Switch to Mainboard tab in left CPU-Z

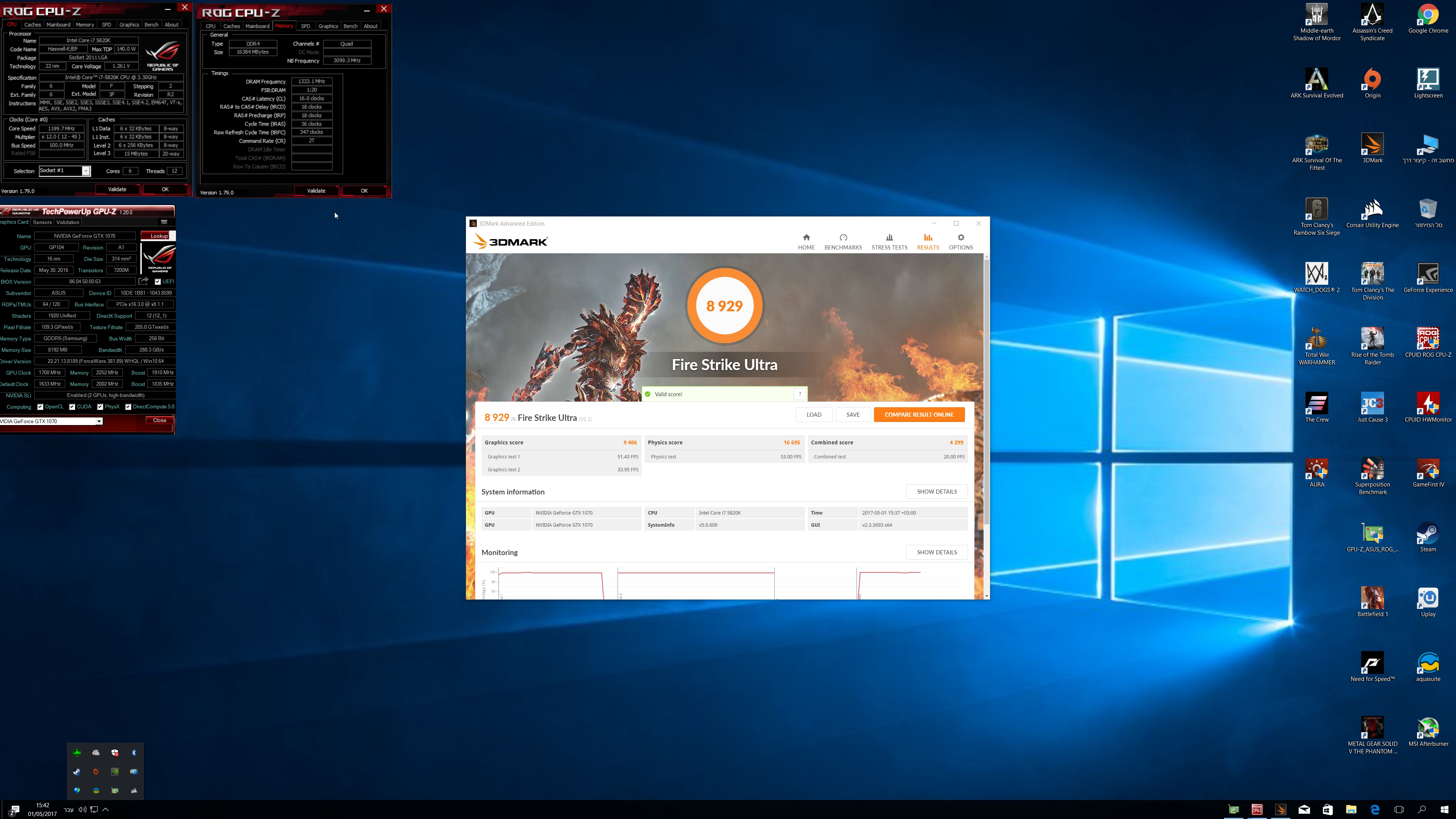[x=58, y=24]
